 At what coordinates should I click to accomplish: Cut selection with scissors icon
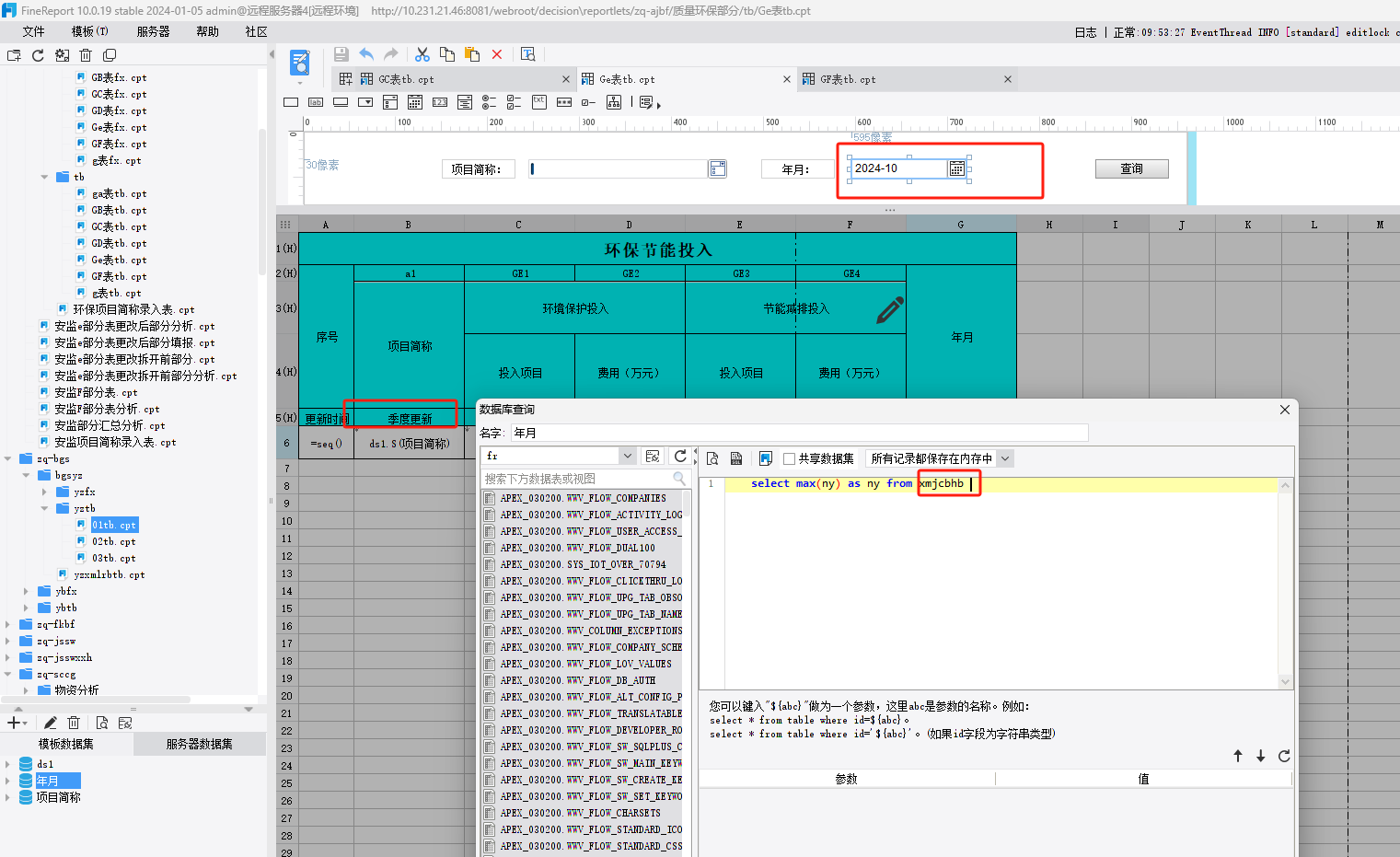[x=422, y=54]
